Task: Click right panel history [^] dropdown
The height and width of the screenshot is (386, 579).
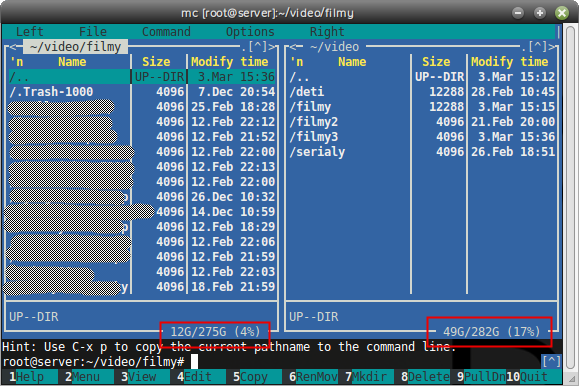Action: [538, 47]
